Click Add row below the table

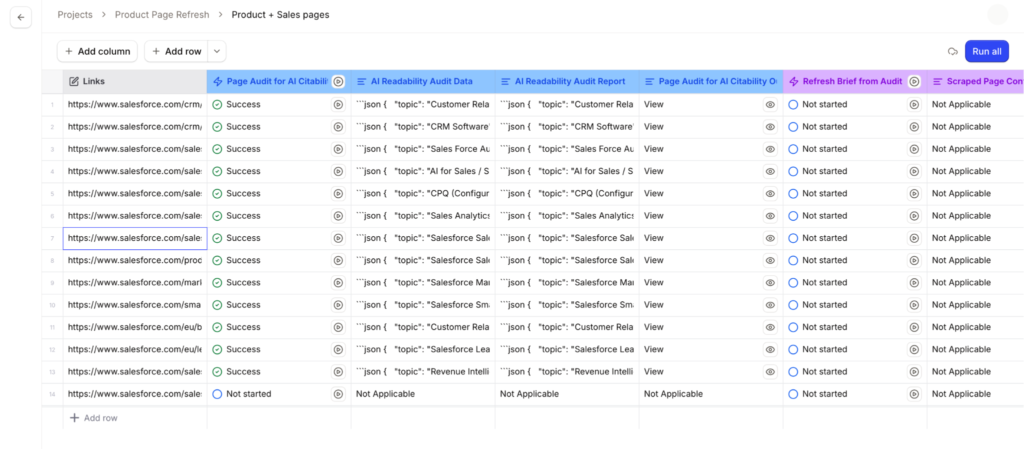click(93, 418)
